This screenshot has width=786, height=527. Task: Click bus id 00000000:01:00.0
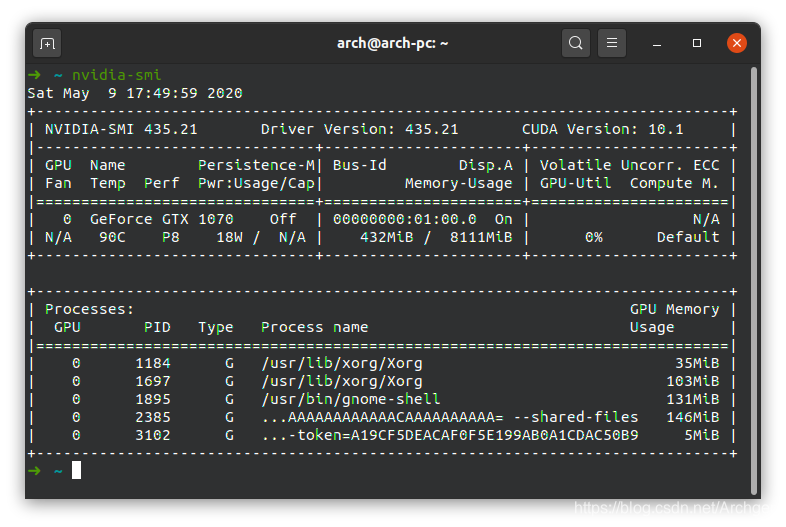[405, 220]
